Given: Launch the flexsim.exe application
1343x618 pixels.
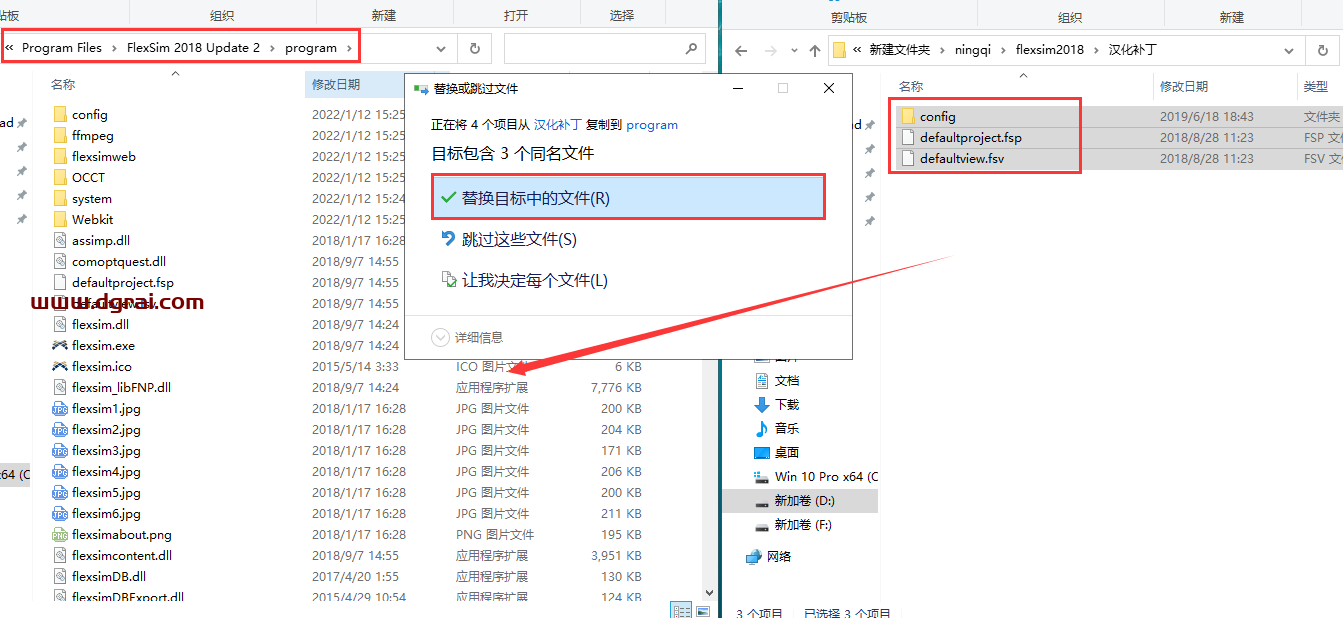Looking at the screenshot, I should [101, 345].
